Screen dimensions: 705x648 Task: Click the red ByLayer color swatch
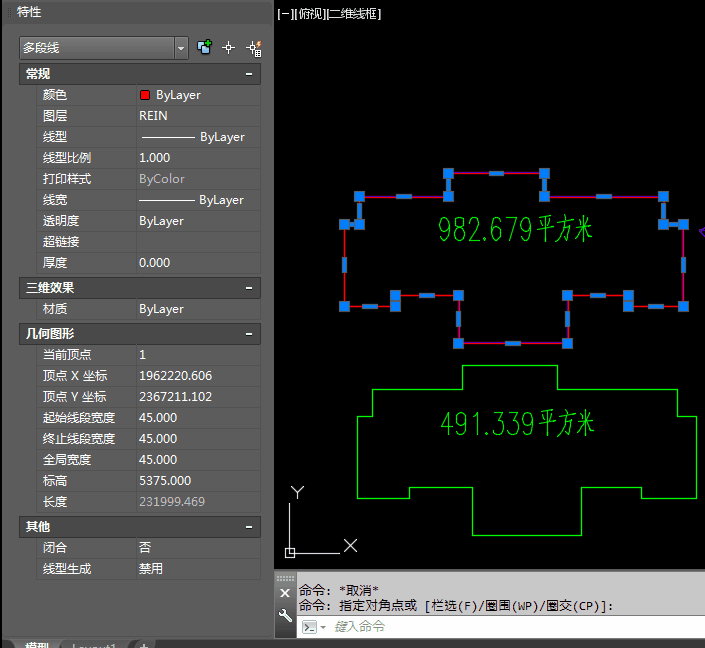[145, 95]
